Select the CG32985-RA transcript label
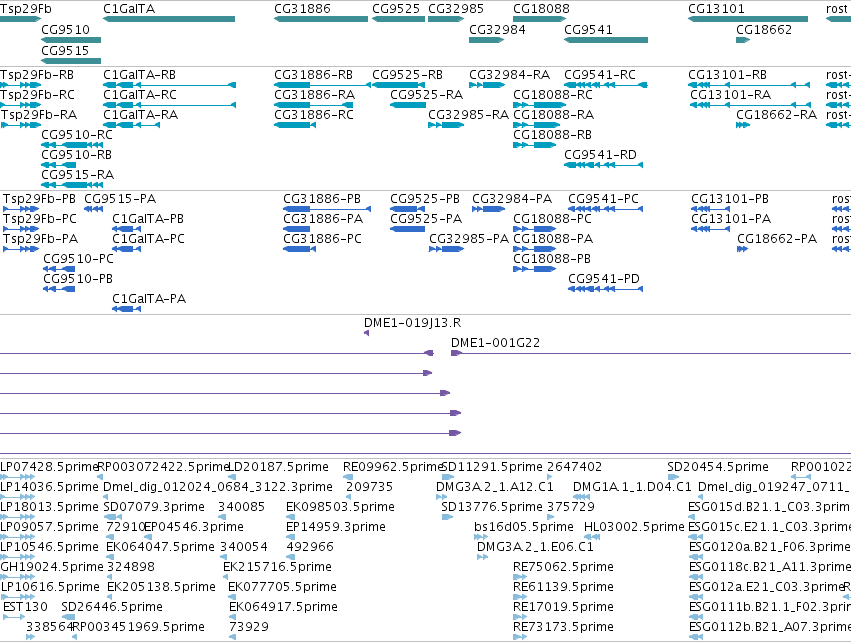 [x=468, y=115]
